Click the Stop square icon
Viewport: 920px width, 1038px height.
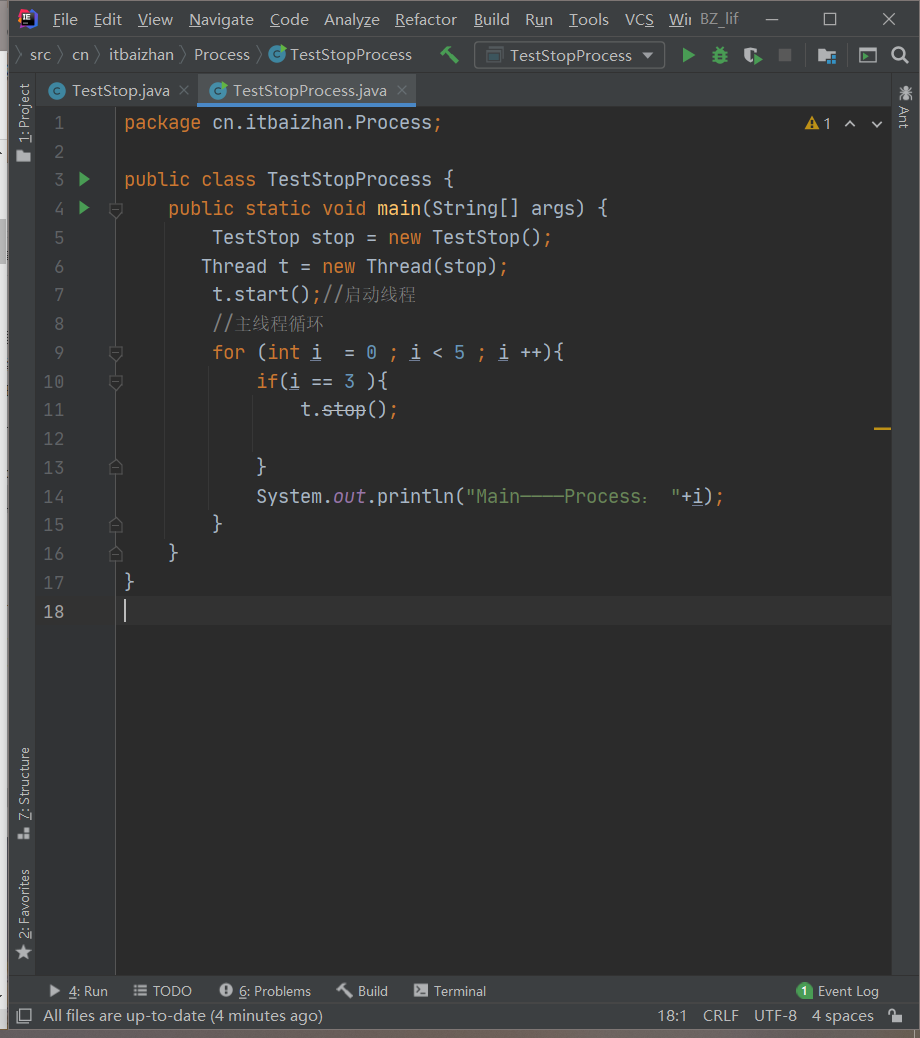coord(785,55)
